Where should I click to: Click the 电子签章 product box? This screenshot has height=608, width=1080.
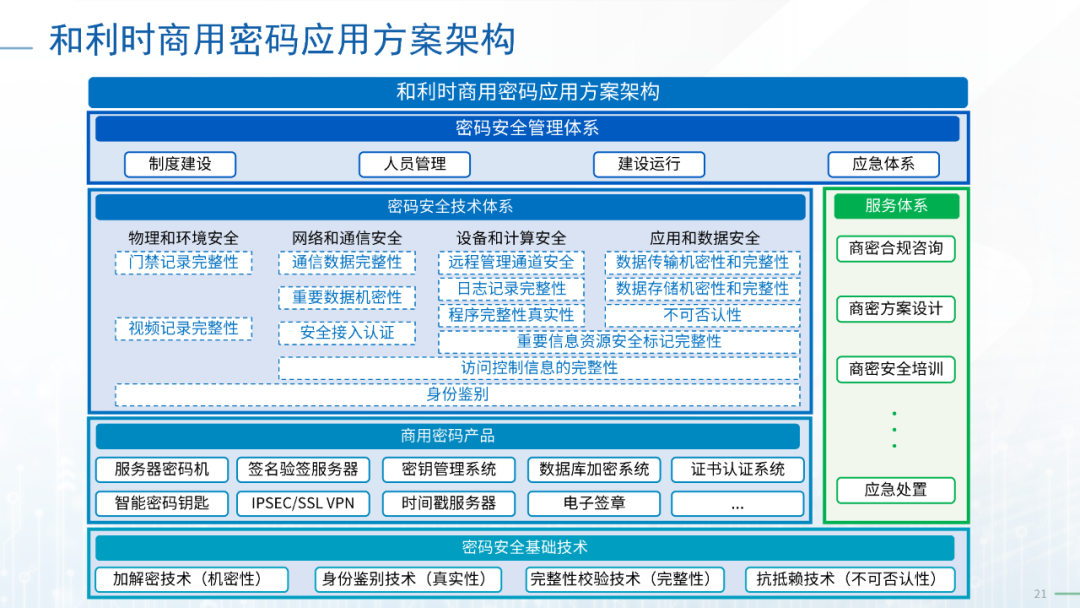[x=594, y=503]
